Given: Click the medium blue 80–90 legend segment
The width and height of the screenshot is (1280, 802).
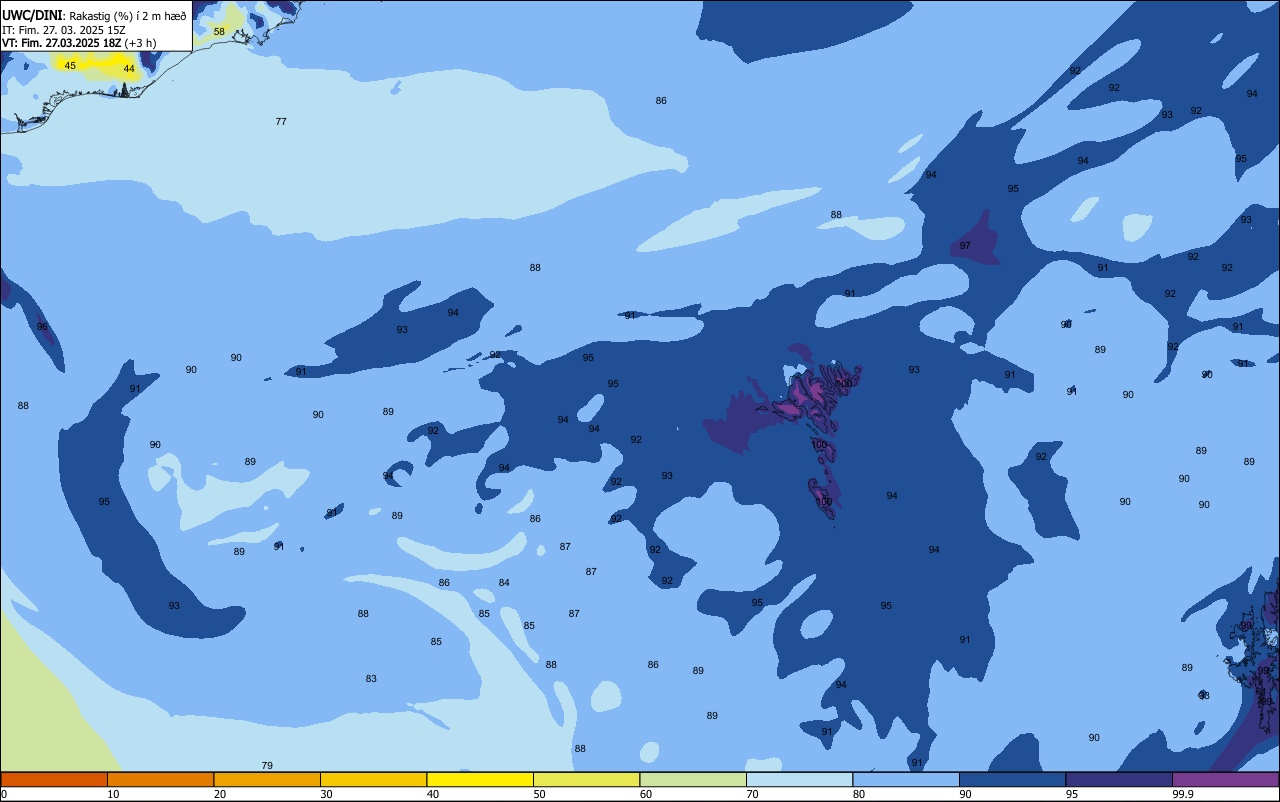Looking at the screenshot, I should (906, 779).
